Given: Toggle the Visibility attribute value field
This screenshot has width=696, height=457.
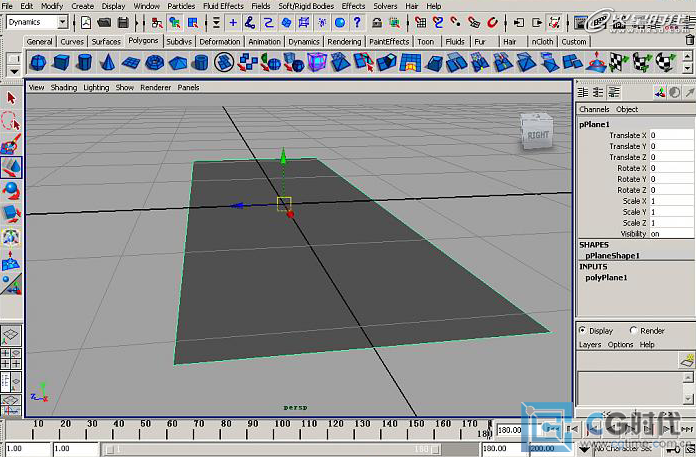Looking at the screenshot, I should click(655, 234).
